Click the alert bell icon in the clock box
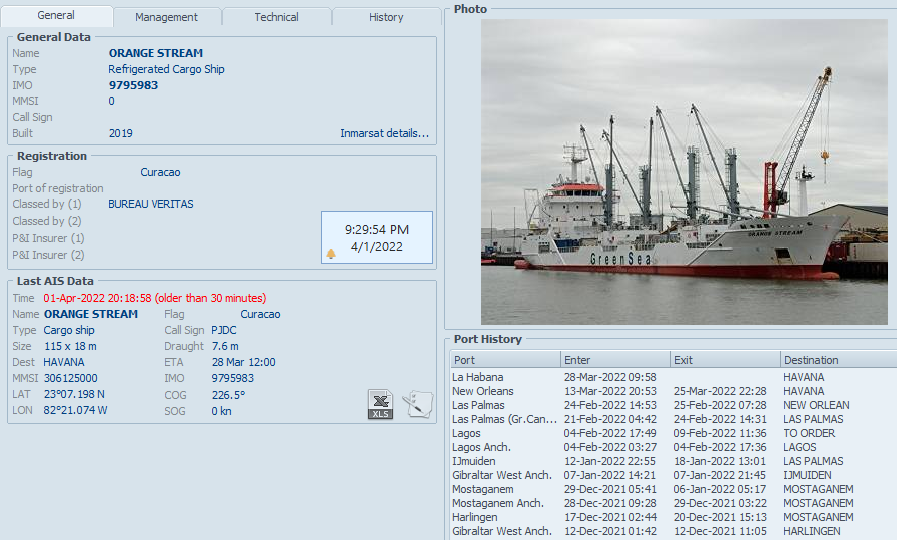Screen dimensions: 897x540 coord(331,253)
